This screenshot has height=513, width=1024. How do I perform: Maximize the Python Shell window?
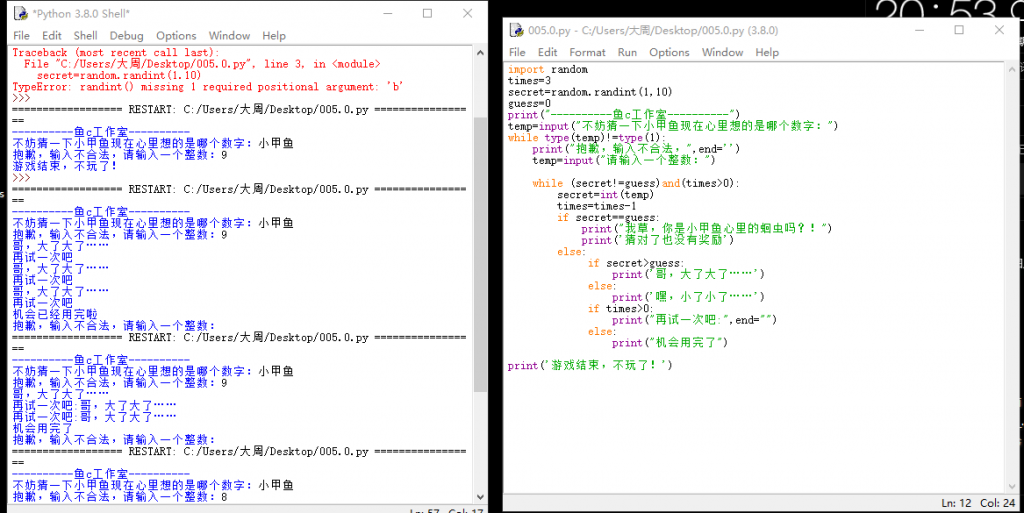click(x=427, y=13)
